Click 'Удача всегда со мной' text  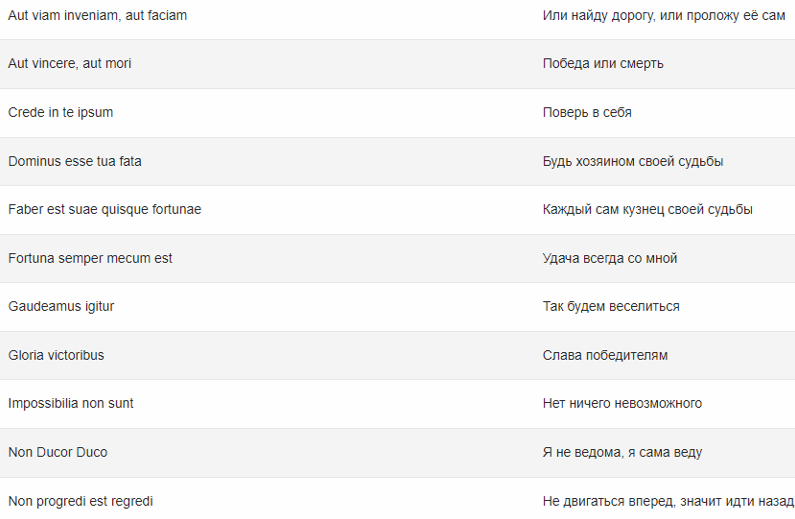click(x=610, y=258)
